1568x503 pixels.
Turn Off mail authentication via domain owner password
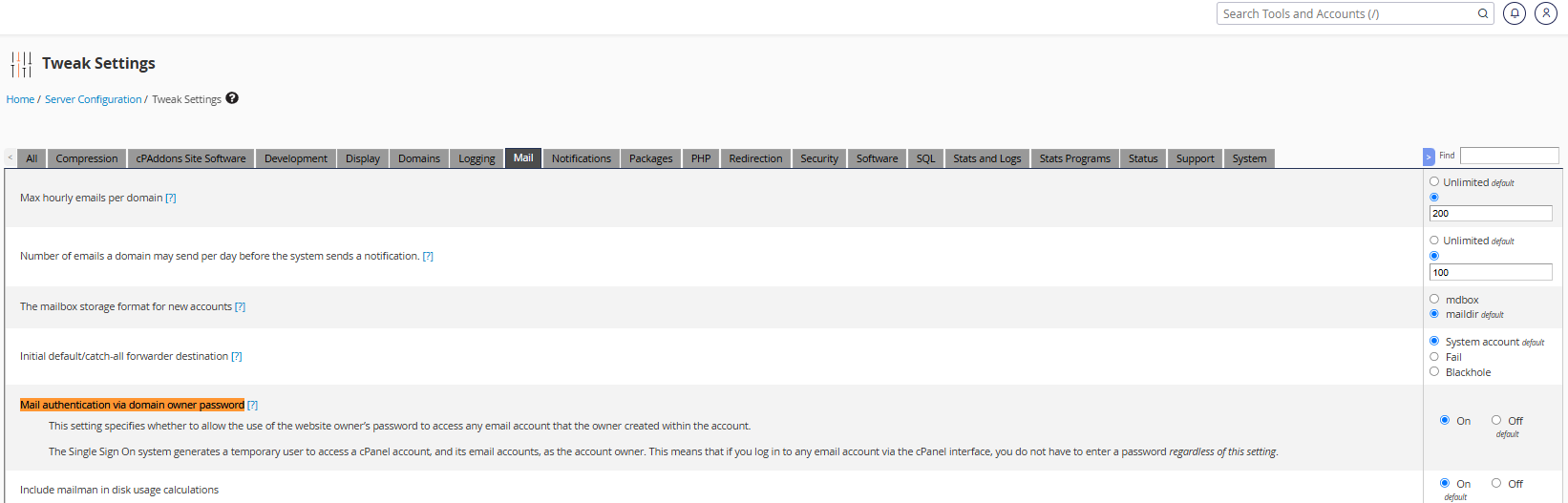1496,420
